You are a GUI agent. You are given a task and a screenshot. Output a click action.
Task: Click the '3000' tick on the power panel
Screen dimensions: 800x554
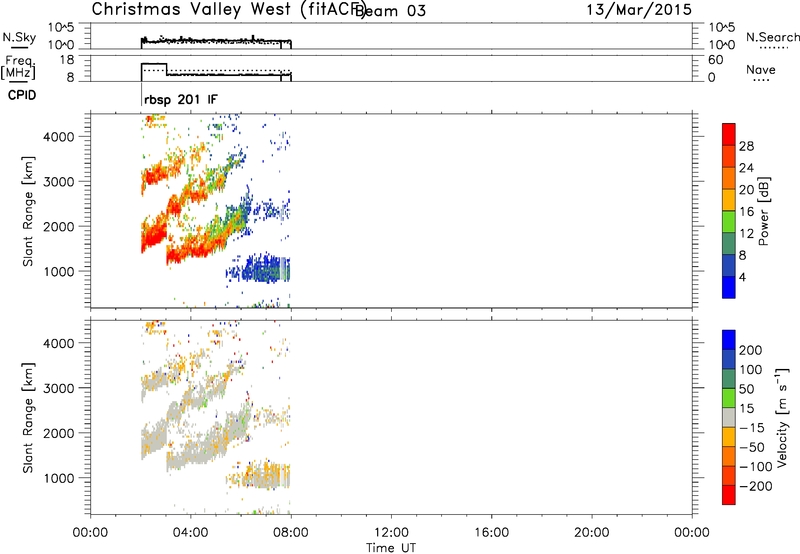click(x=59, y=182)
